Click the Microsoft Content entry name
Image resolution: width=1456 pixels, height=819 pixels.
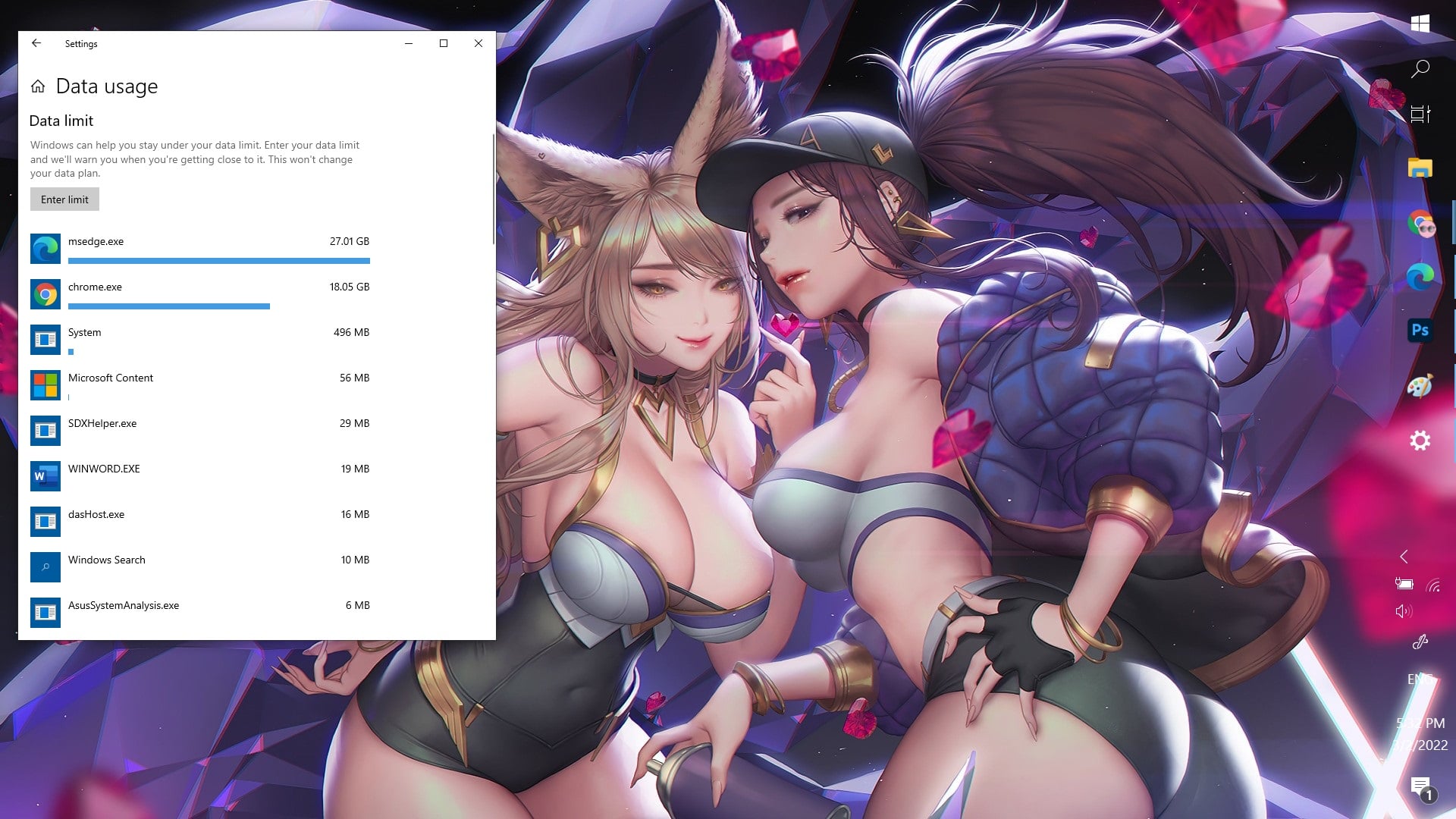tap(111, 378)
